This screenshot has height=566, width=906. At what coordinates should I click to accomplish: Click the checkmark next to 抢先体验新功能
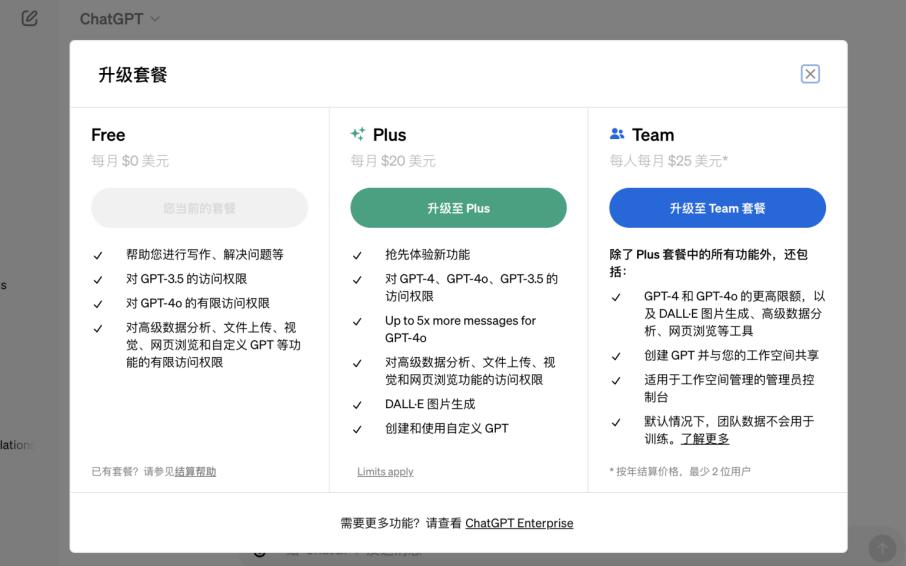click(x=357, y=255)
